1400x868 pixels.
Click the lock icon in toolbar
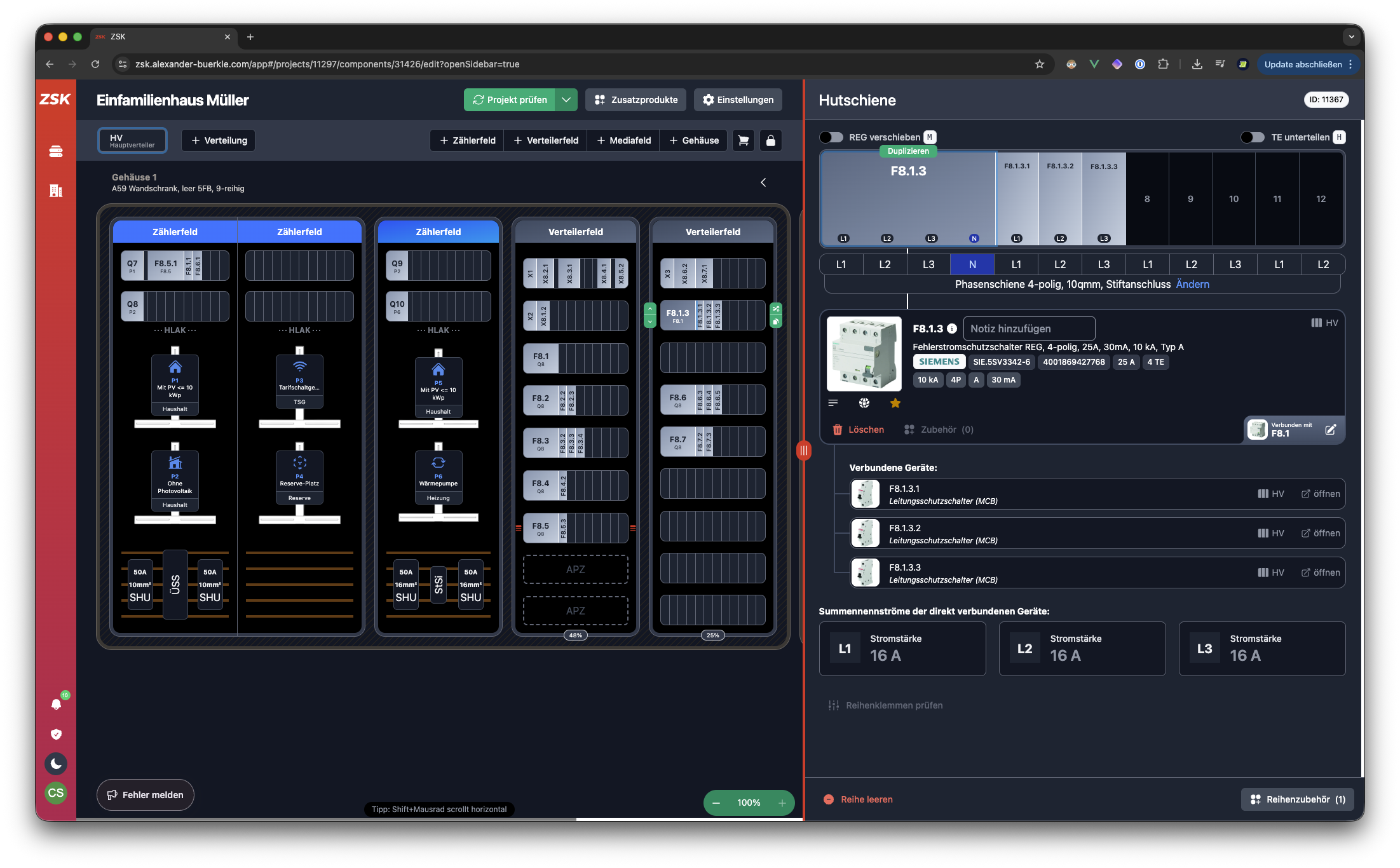click(770, 140)
